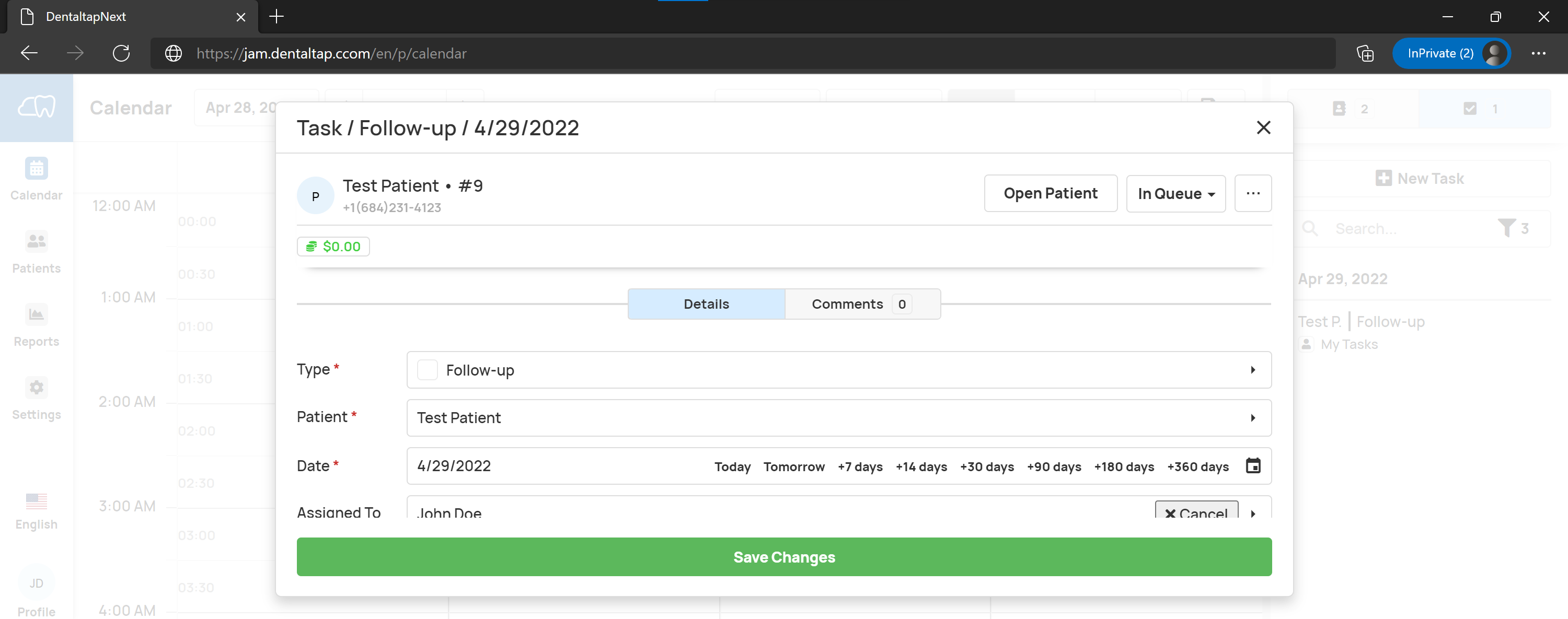This screenshot has height=619, width=1568.
Task: Set date to Today shortcut
Action: [x=732, y=466]
